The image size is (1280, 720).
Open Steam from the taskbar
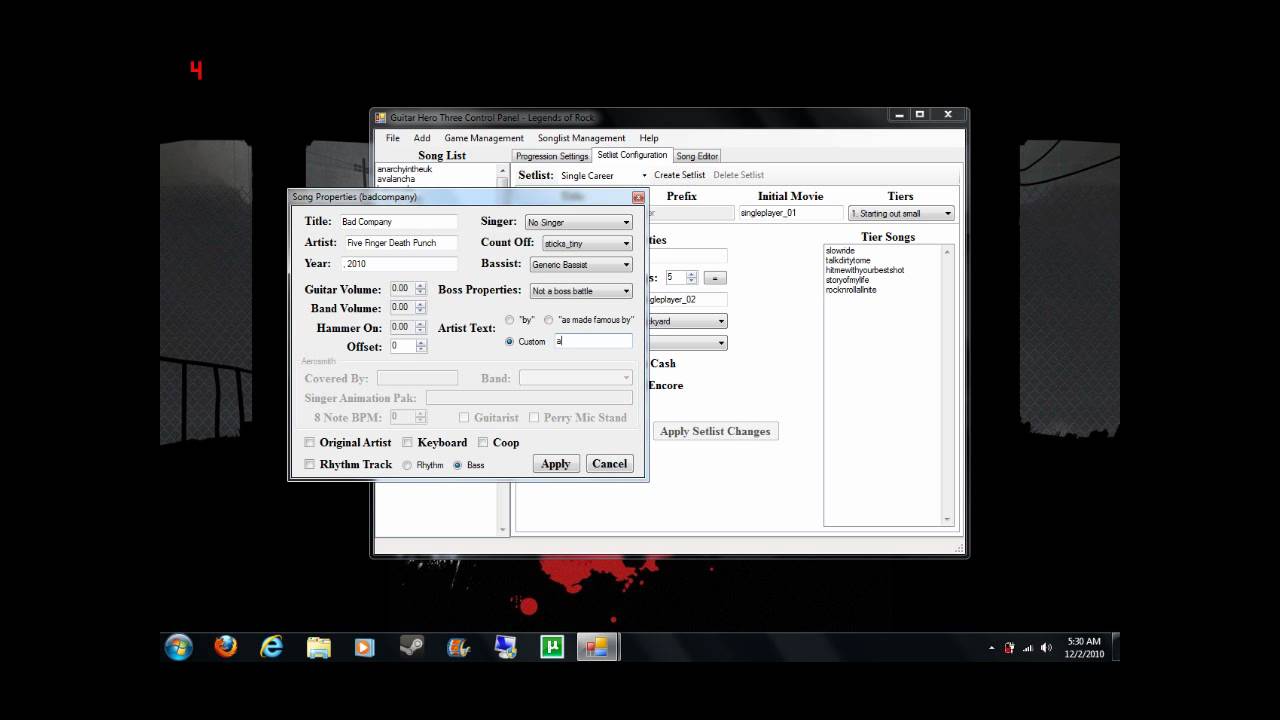[x=410, y=647]
